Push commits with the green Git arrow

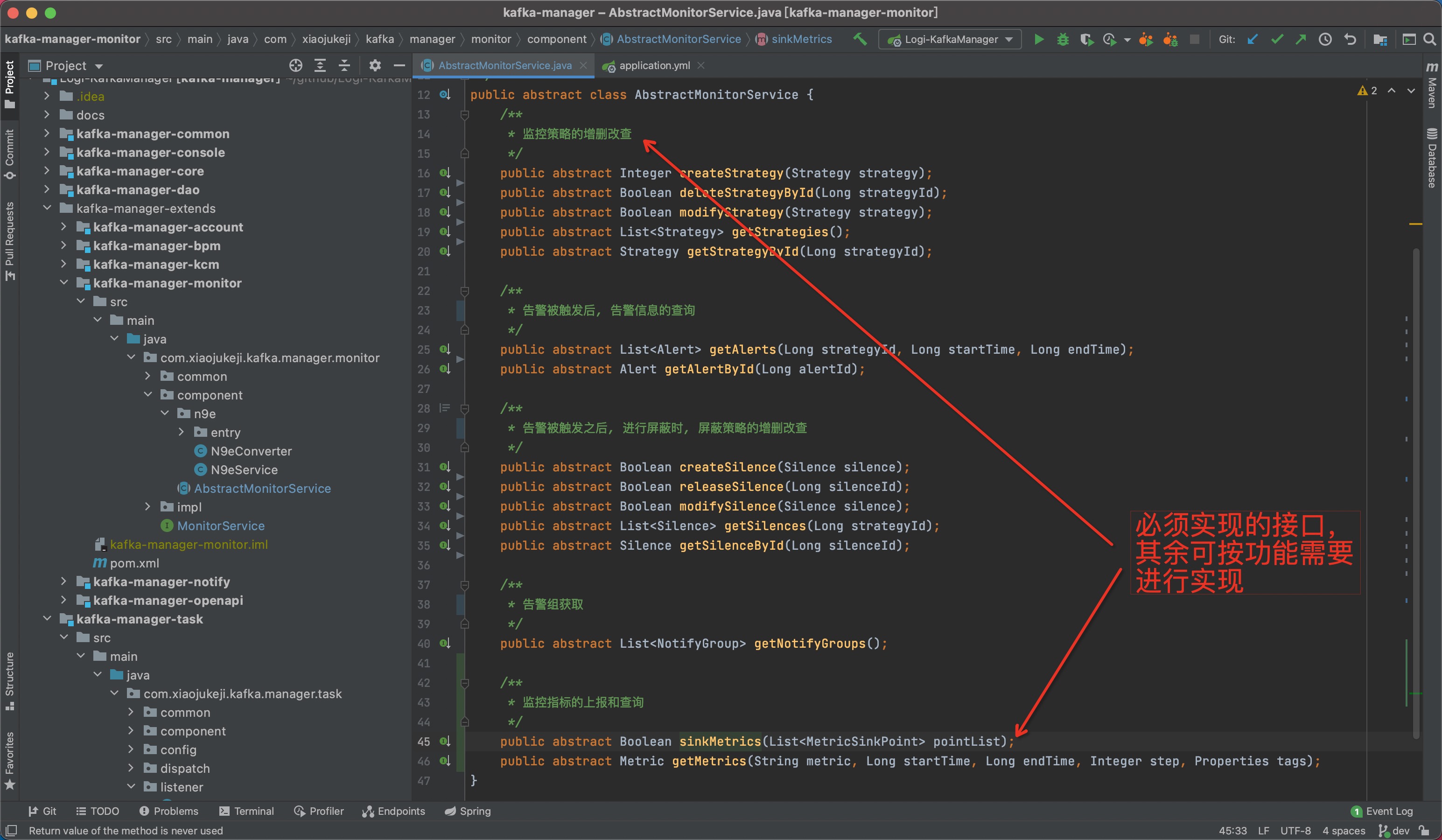[1301, 39]
